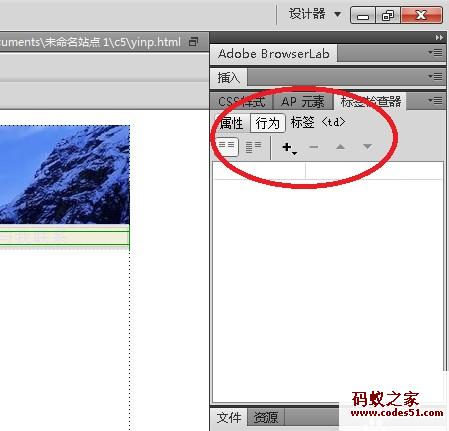Screen dimensions: 449x431
Task: Click the minus remove event button
Action: (x=313, y=147)
